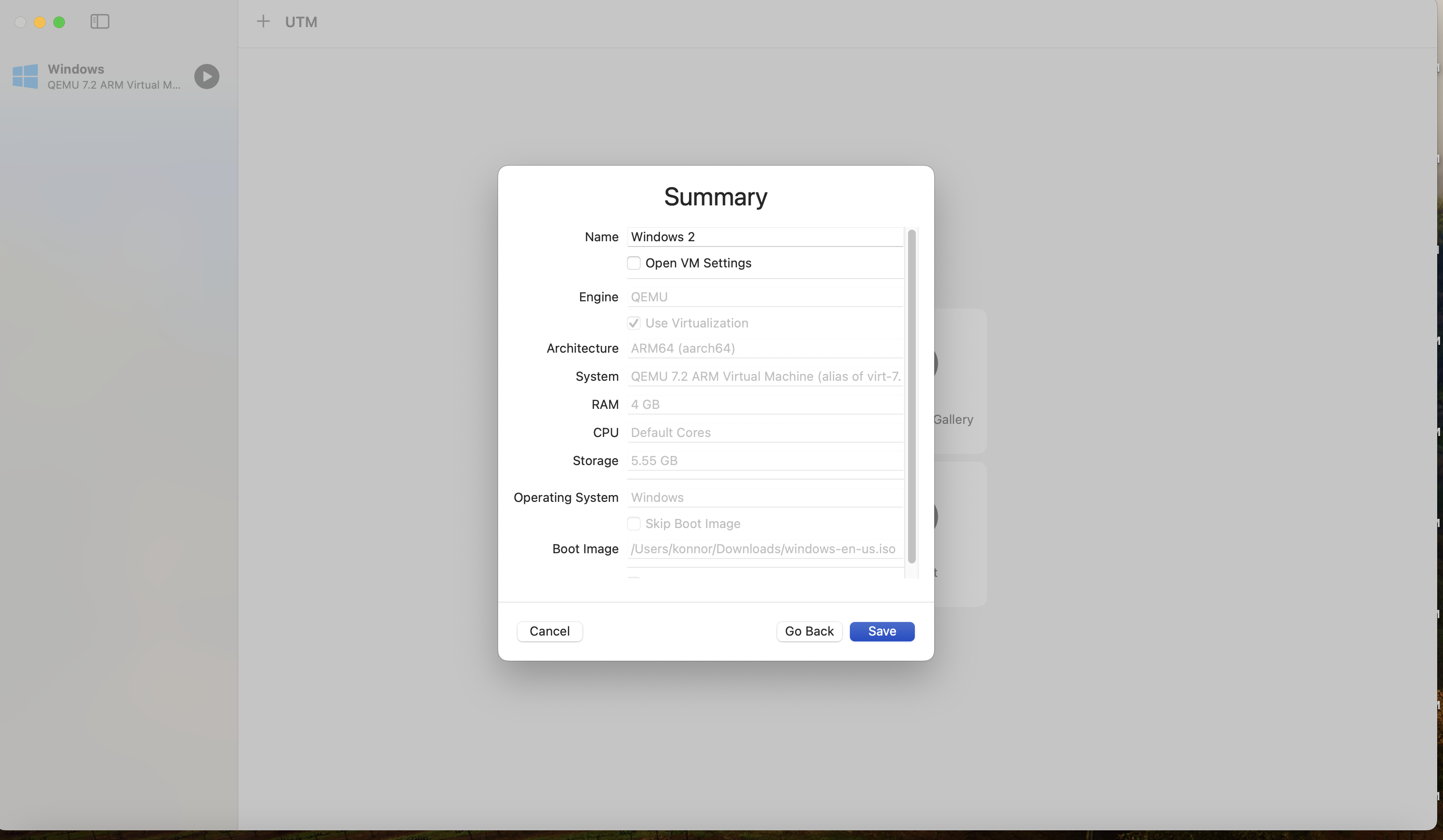Toggle the Use Virtualization checkbox
The image size is (1443, 840).
tap(633, 323)
